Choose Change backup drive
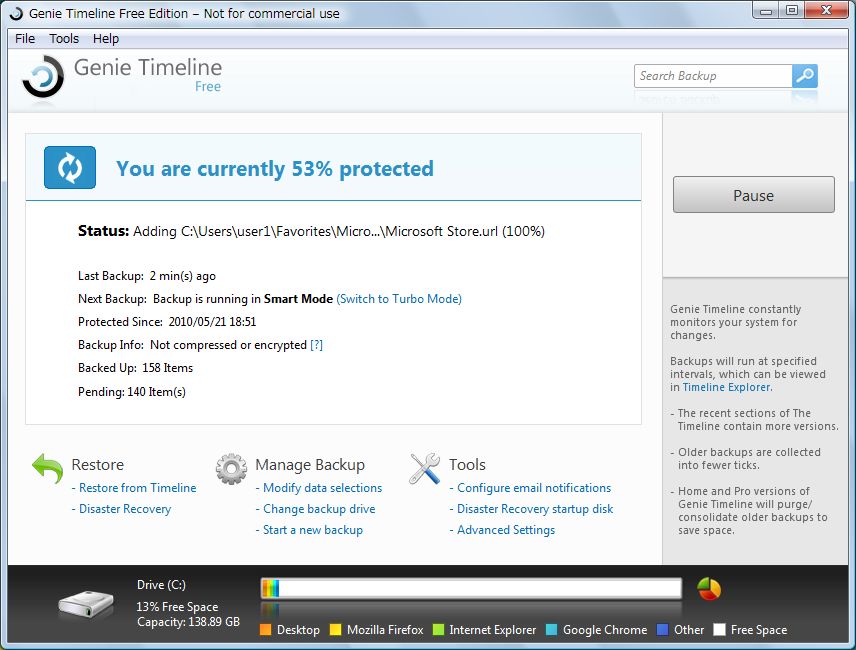The image size is (856, 650). click(x=319, y=509)
